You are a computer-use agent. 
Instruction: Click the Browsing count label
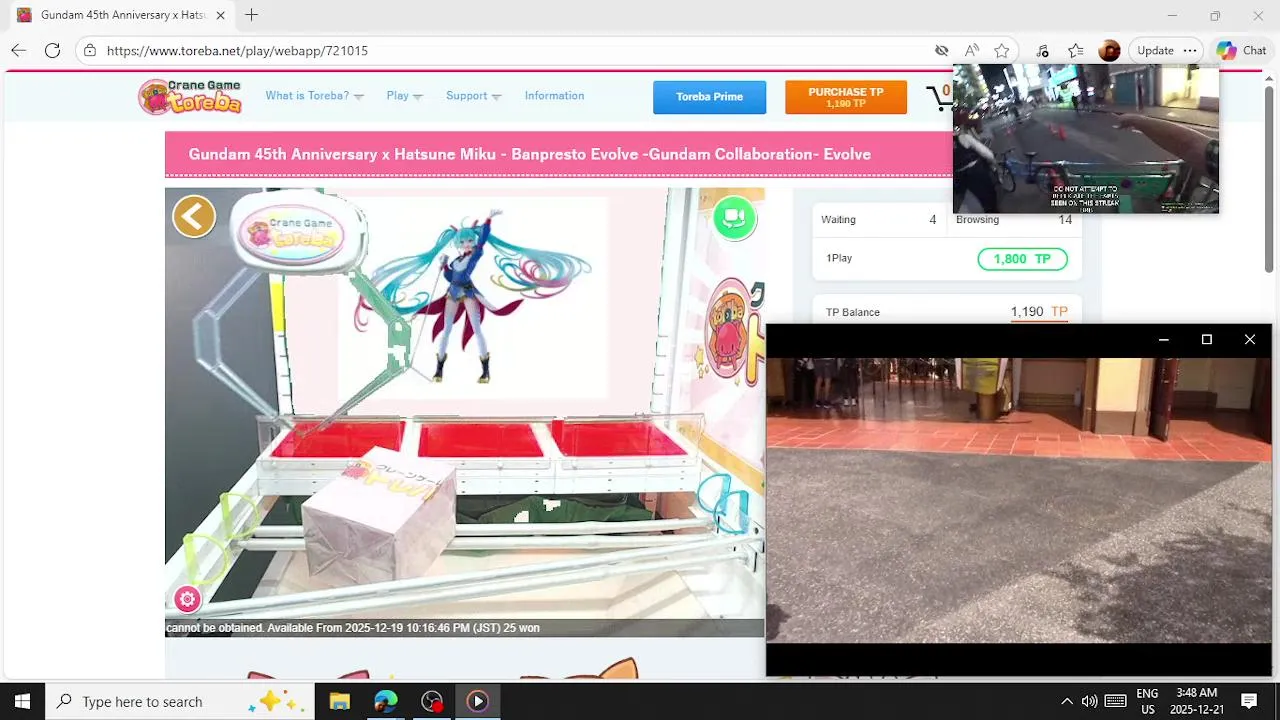pos(977,220)
